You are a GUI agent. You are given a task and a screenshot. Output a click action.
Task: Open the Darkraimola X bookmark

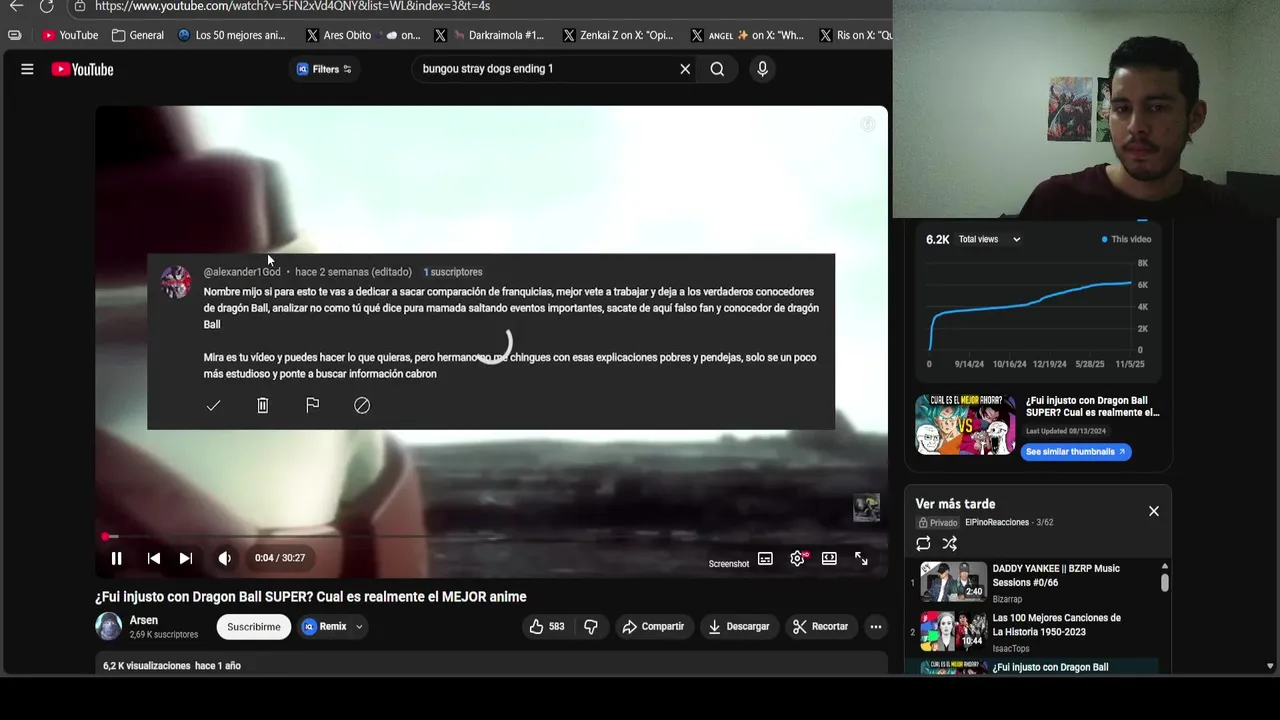coord(489,35)
